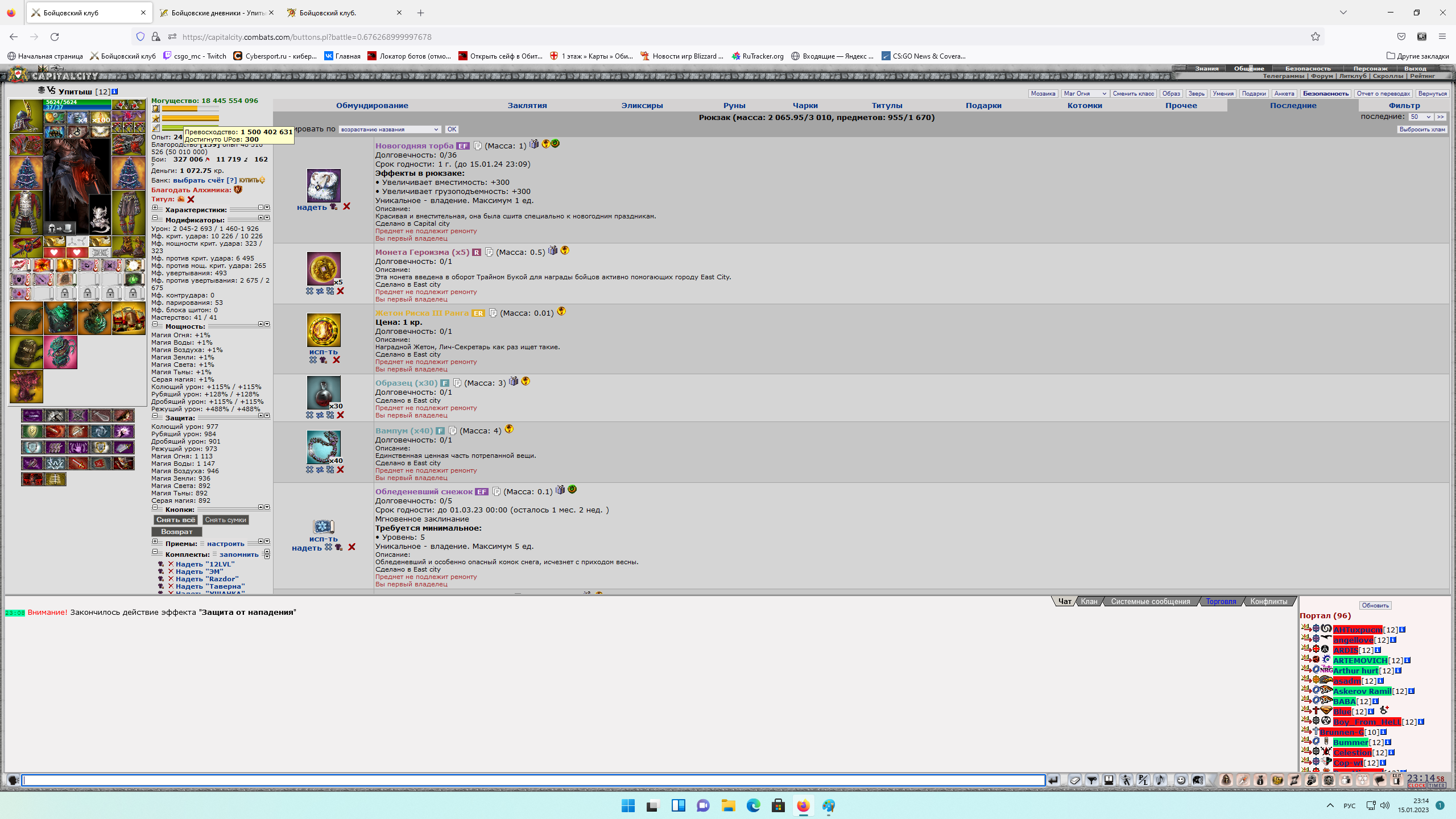Click the chat filter funnel icon
1456x819 pixels.
click(x=1092, y=780)
